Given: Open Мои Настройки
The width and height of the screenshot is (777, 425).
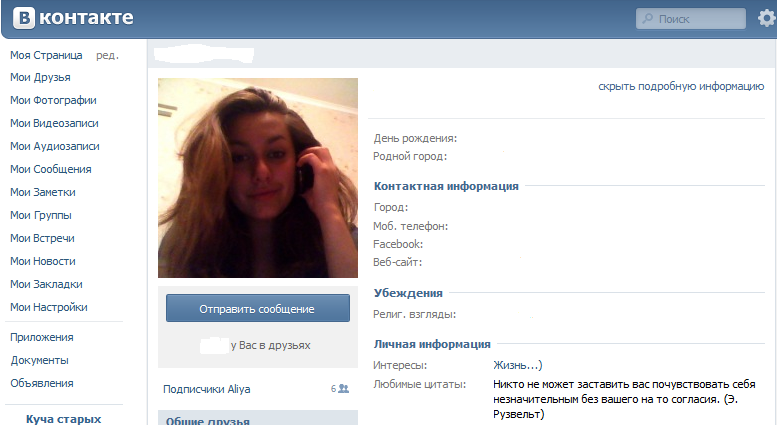Looking at the screenshot, I should click(x=49, y=307).
